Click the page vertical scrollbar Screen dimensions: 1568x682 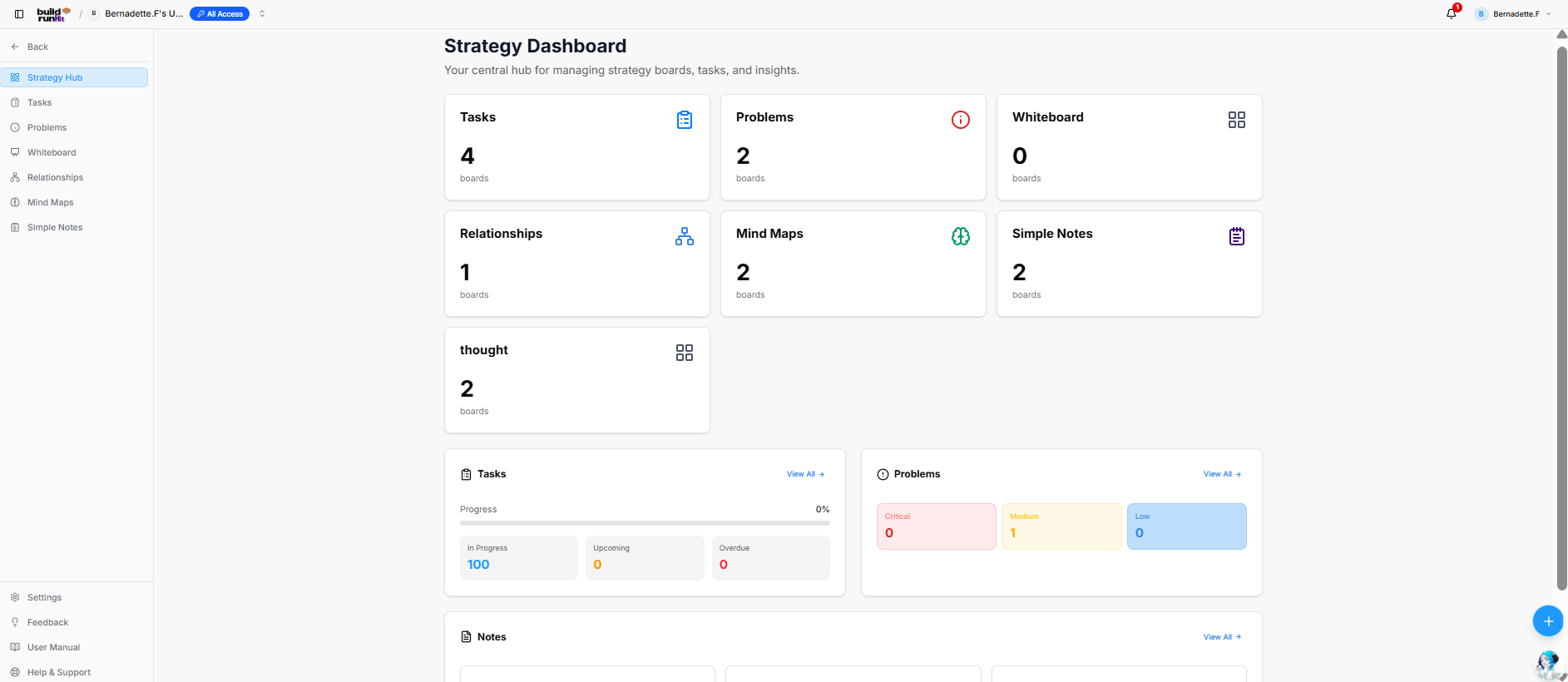[x=1562, y=318]
